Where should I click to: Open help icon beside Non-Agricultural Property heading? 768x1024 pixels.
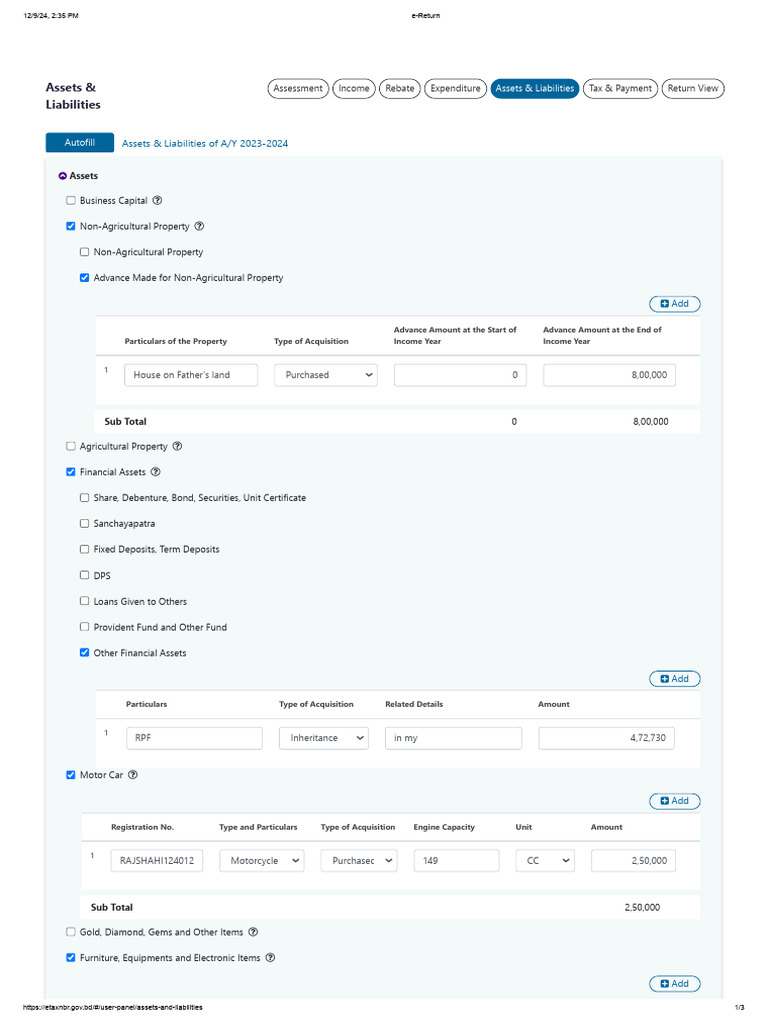click(199, 226)
